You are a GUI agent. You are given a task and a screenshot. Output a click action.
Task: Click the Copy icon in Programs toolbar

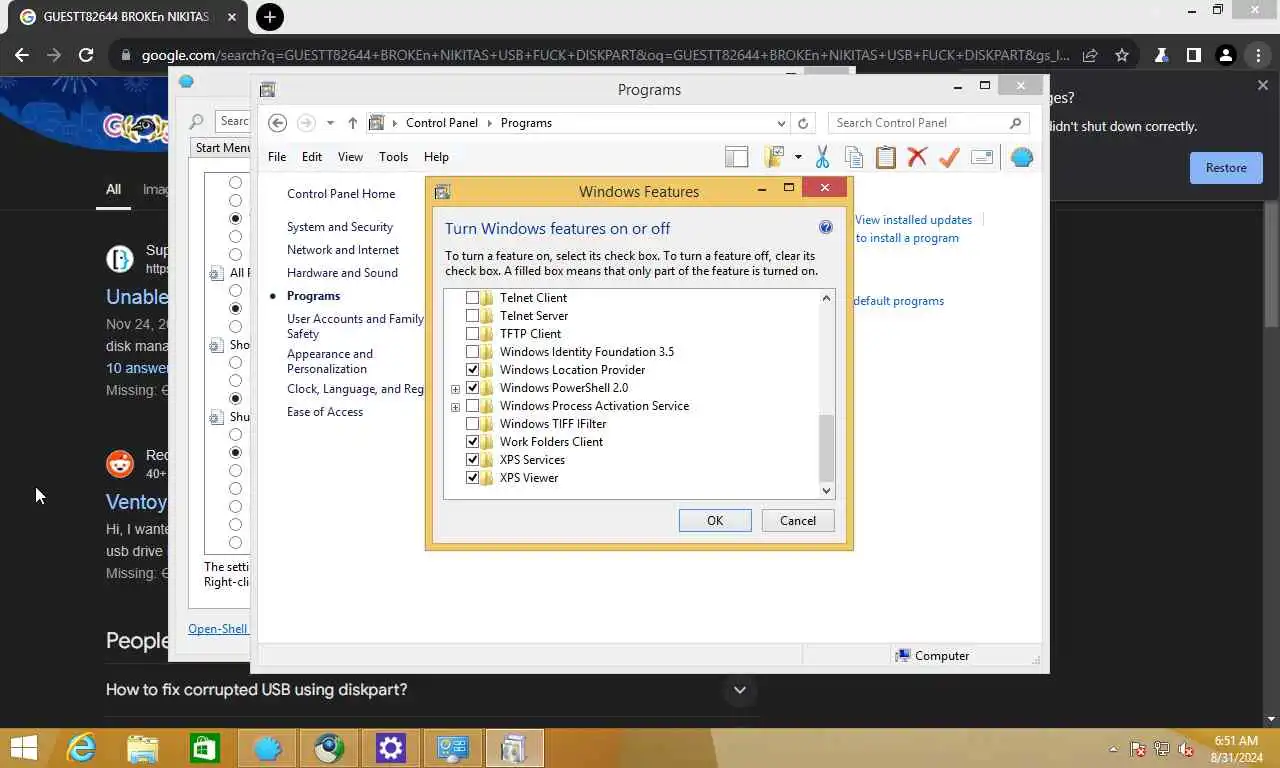[x=853, y=157]
